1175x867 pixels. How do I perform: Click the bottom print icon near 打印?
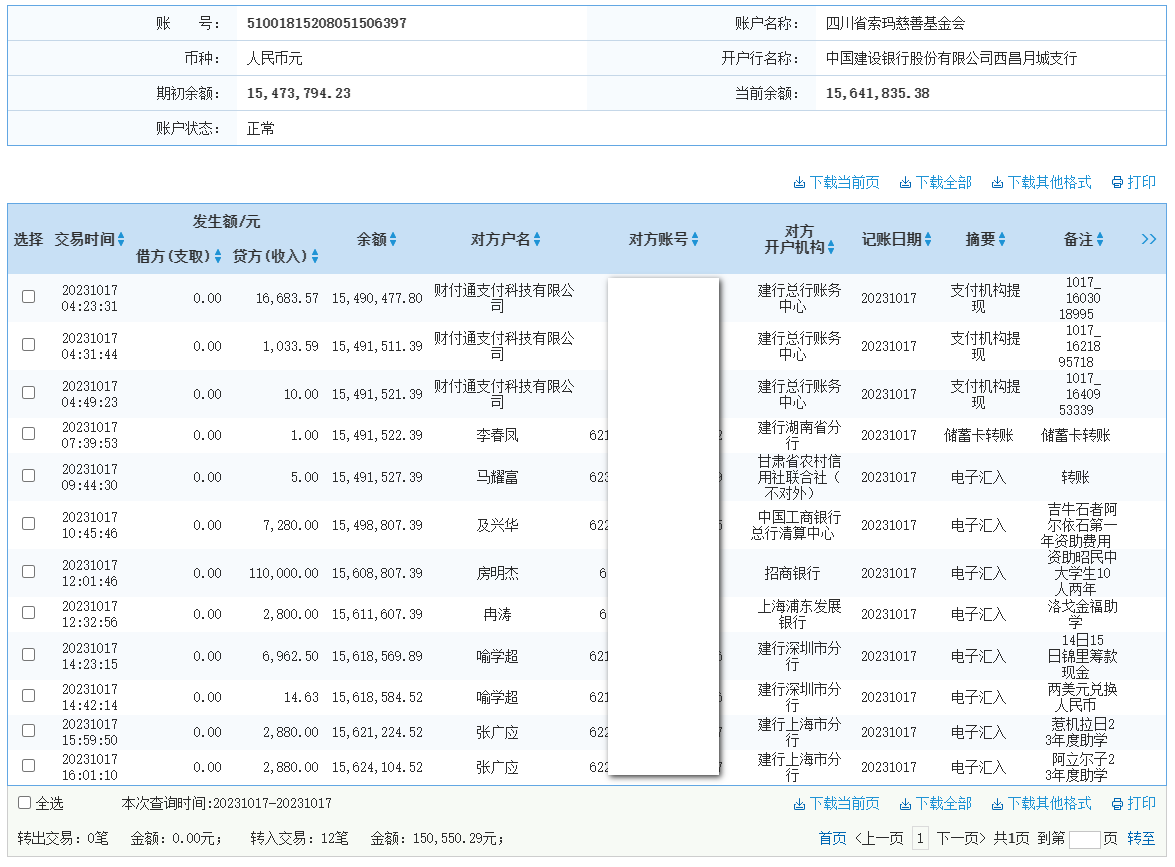click(x=1116, y=803)
